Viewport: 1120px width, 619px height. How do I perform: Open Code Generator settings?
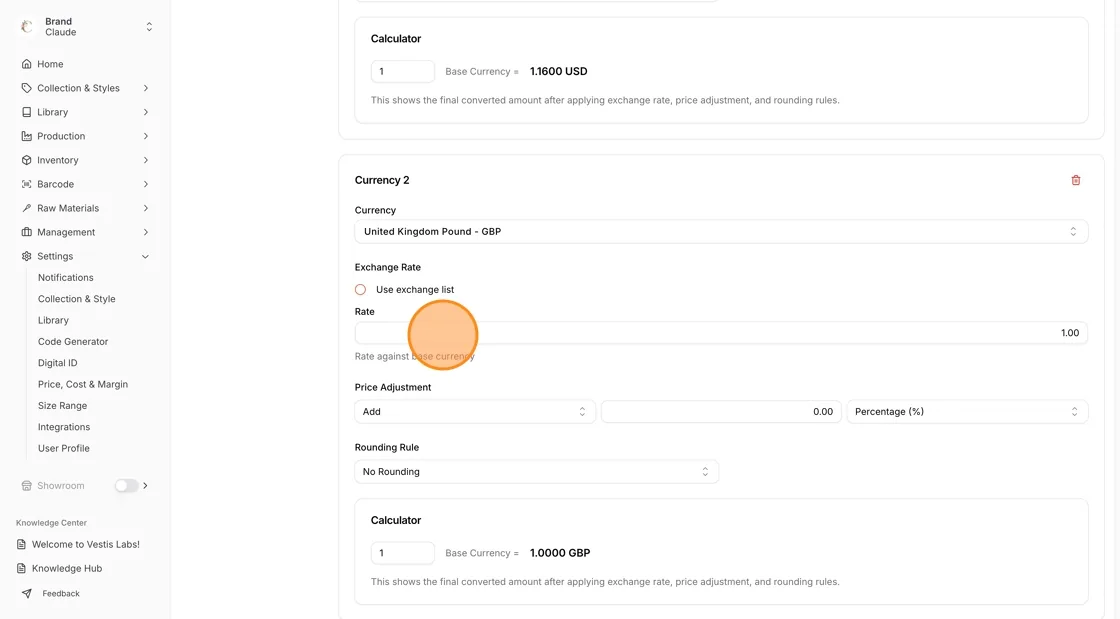(73, 341)
